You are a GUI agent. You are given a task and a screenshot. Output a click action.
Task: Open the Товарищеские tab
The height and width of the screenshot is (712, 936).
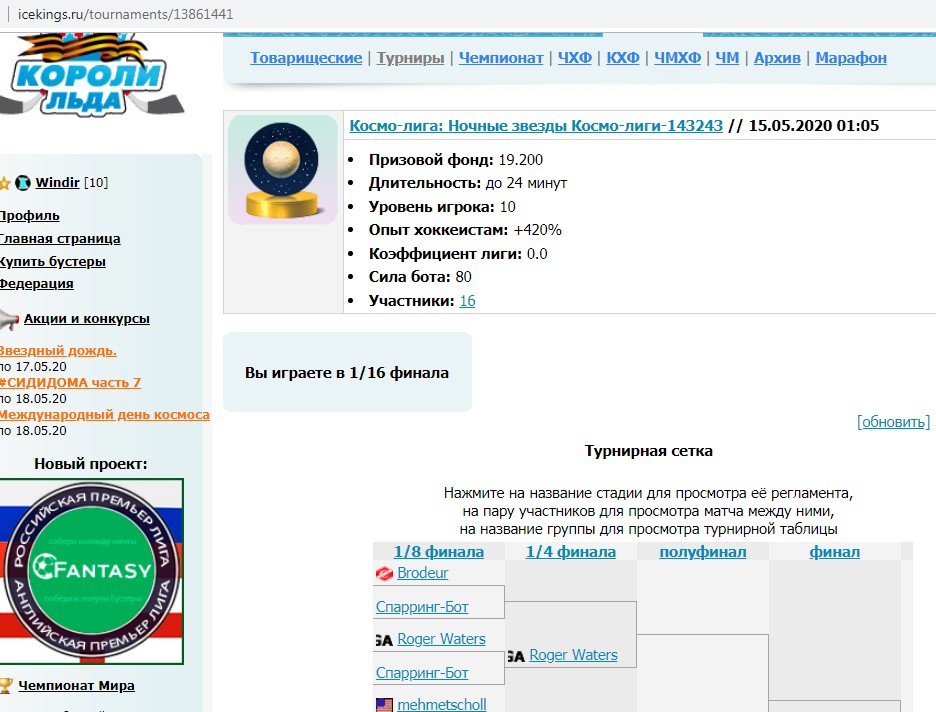coord(306,58)
